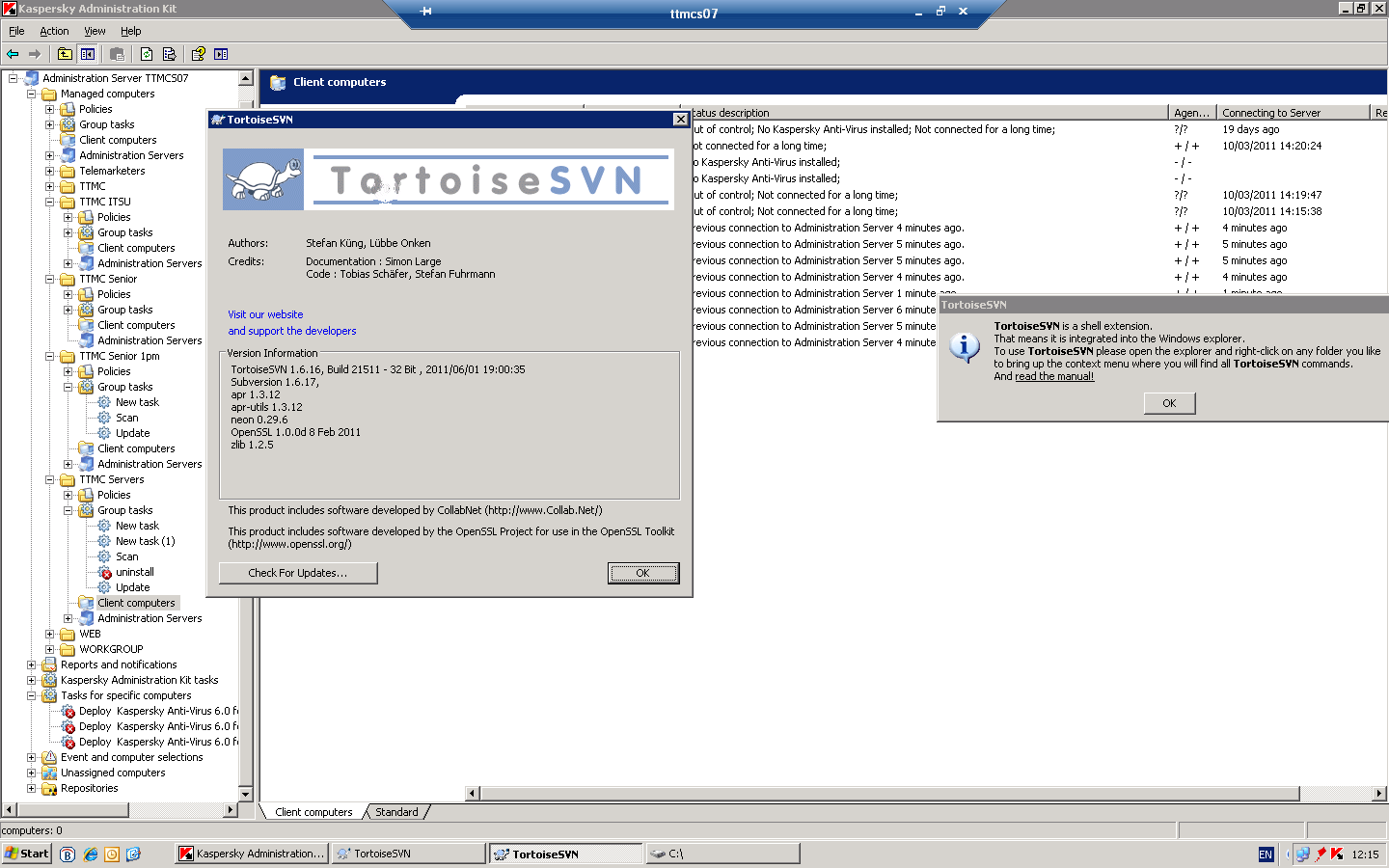Expand the Reports and notifications node
1389x868 pixels.
31,665
